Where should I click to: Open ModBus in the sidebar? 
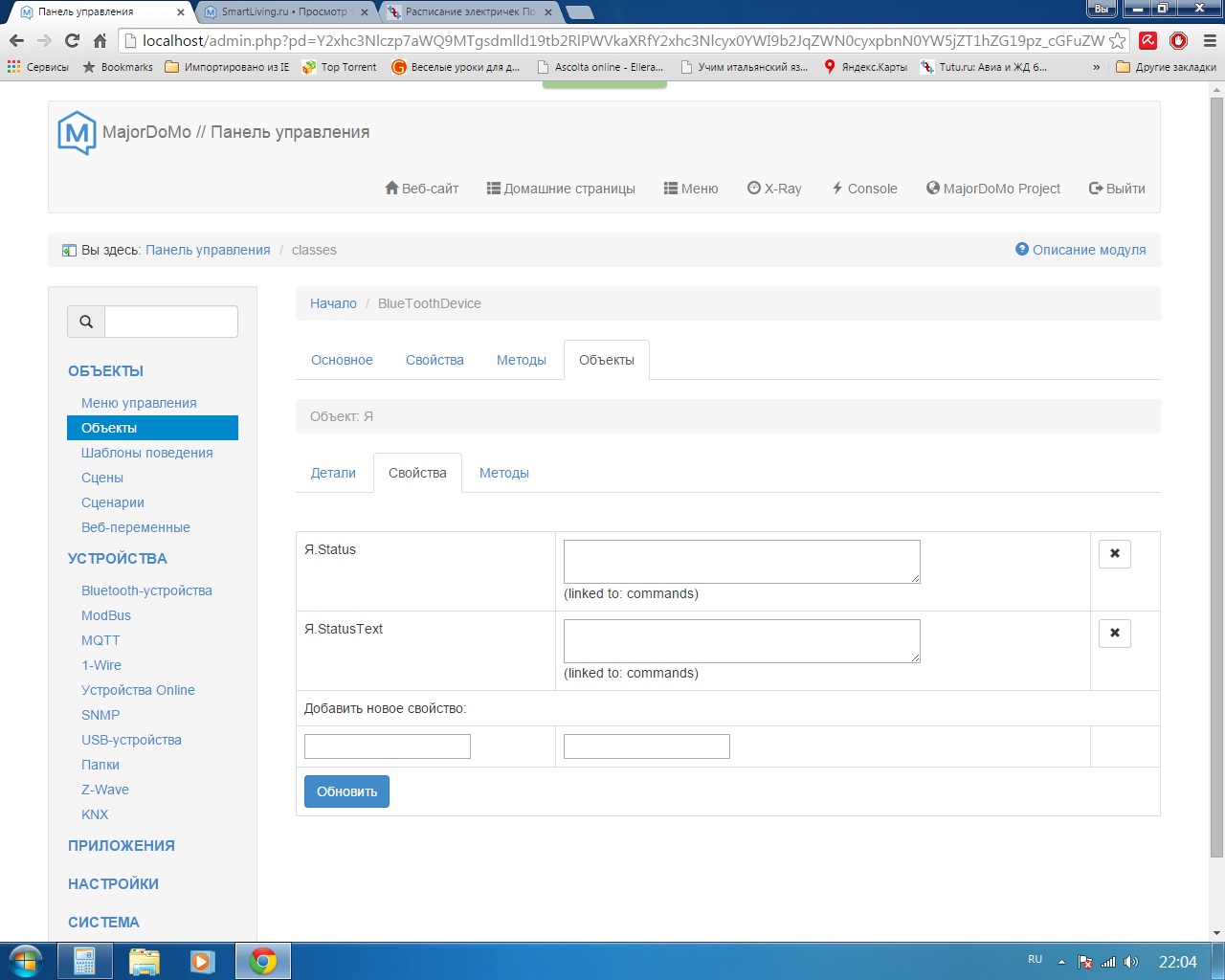click(x=106, y=615)
